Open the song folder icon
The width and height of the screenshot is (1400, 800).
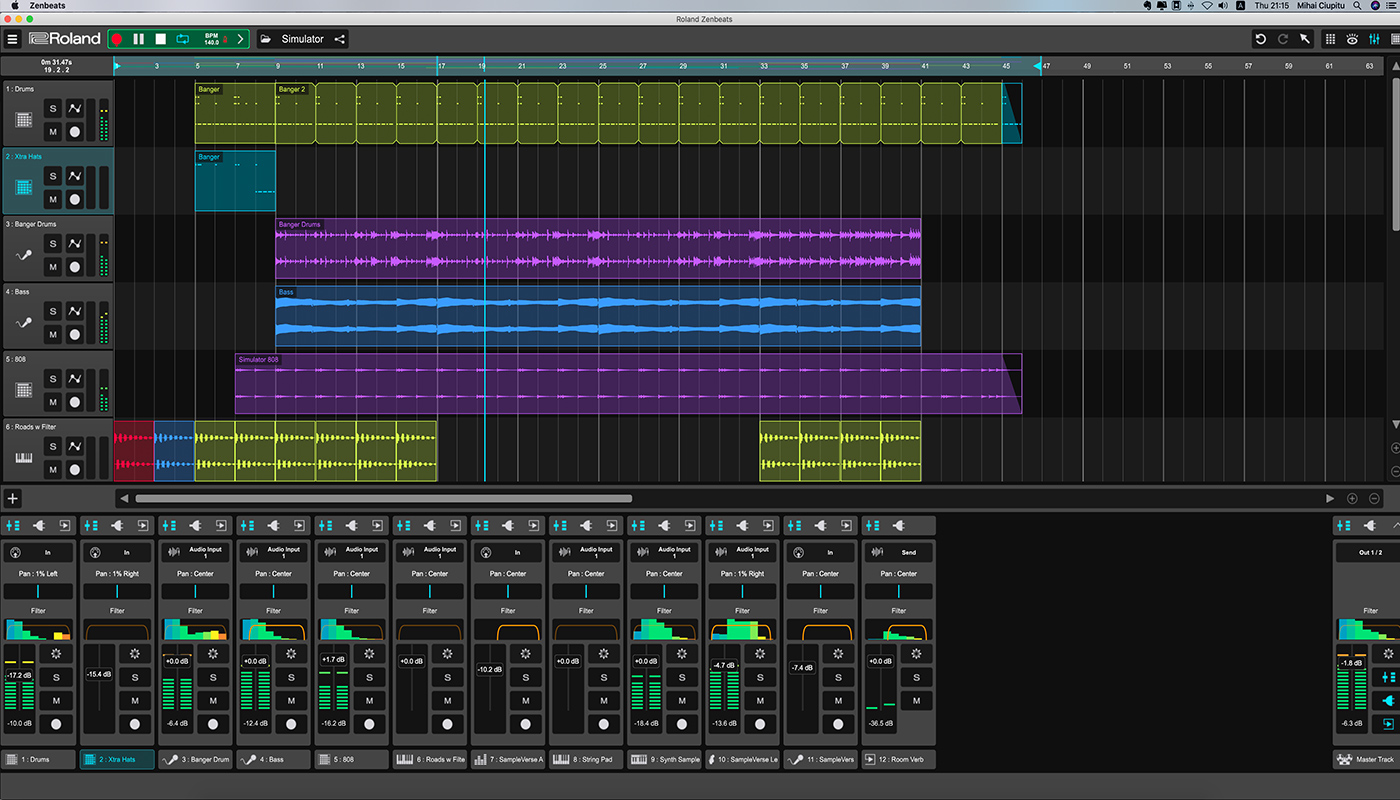[x=266, y=39]
